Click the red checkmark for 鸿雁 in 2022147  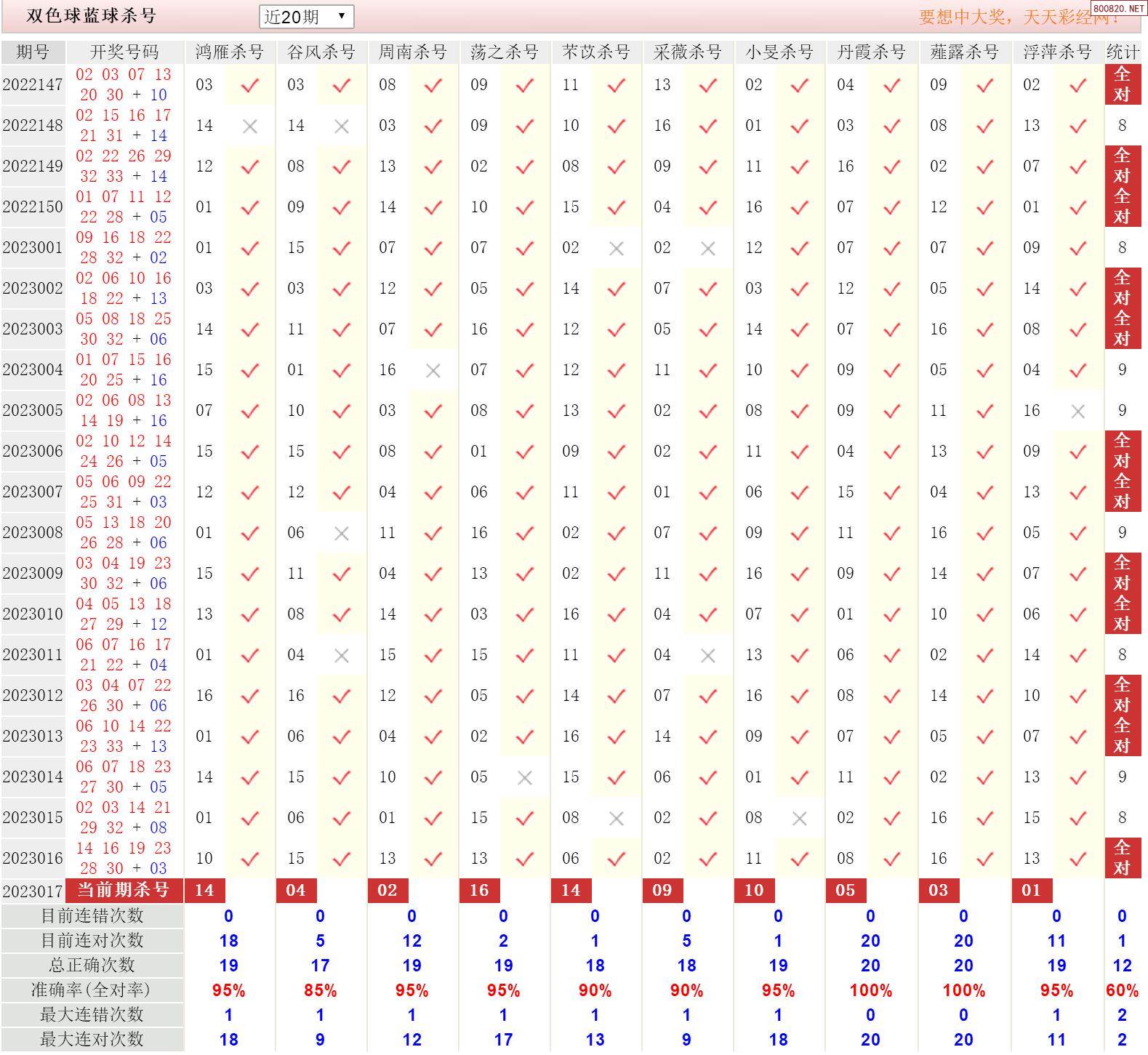click(250, 85)
